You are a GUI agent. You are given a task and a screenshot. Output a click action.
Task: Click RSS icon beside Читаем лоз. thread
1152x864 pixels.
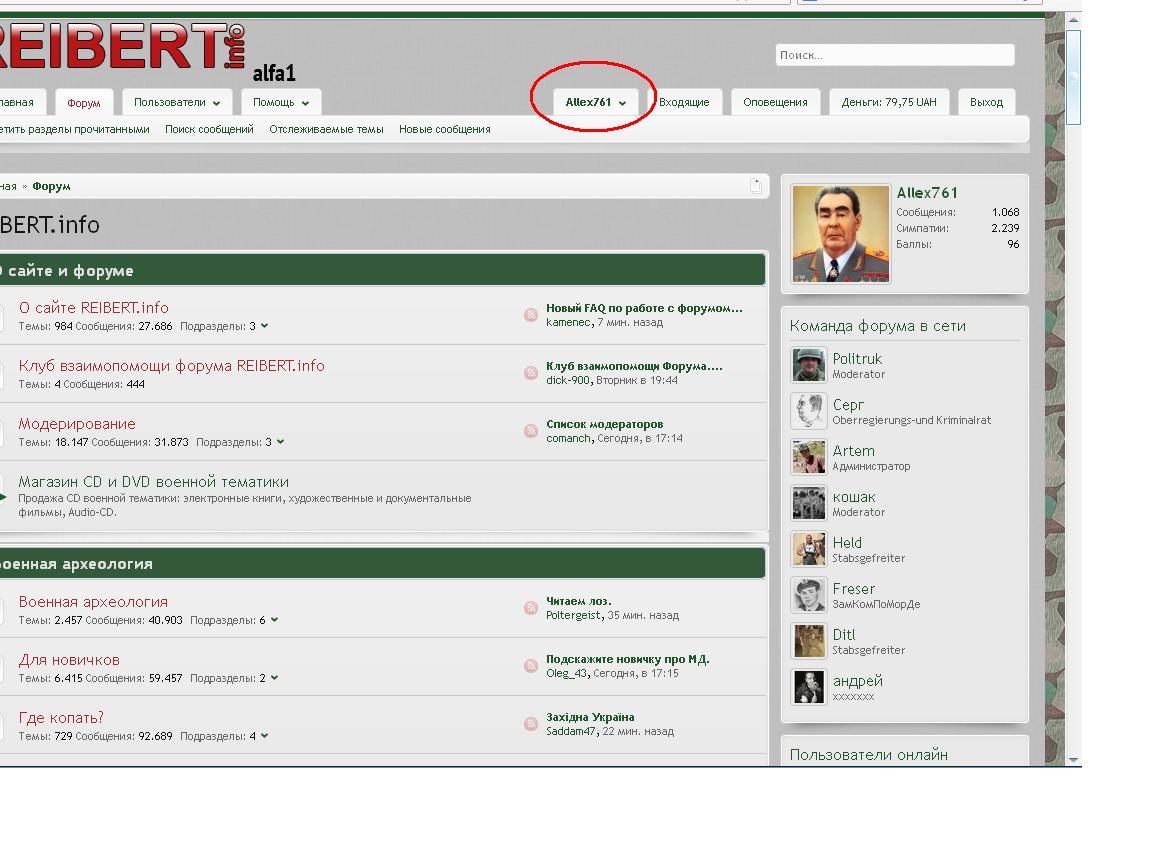click(531, 608)
